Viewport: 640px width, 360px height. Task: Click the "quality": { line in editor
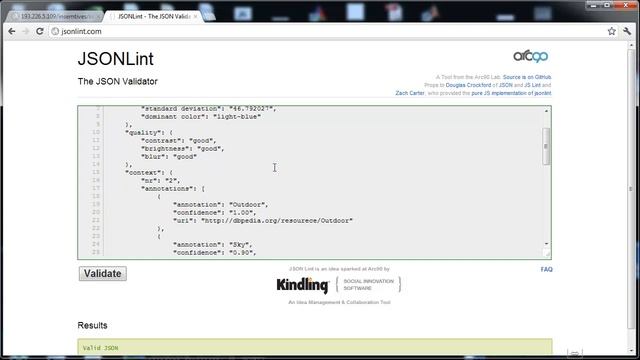tap(149, 133)
